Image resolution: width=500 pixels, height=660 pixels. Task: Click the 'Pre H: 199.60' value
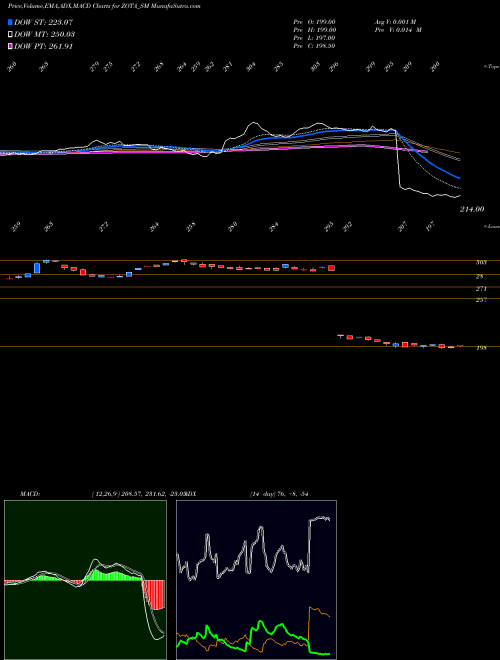coord(314,30)
